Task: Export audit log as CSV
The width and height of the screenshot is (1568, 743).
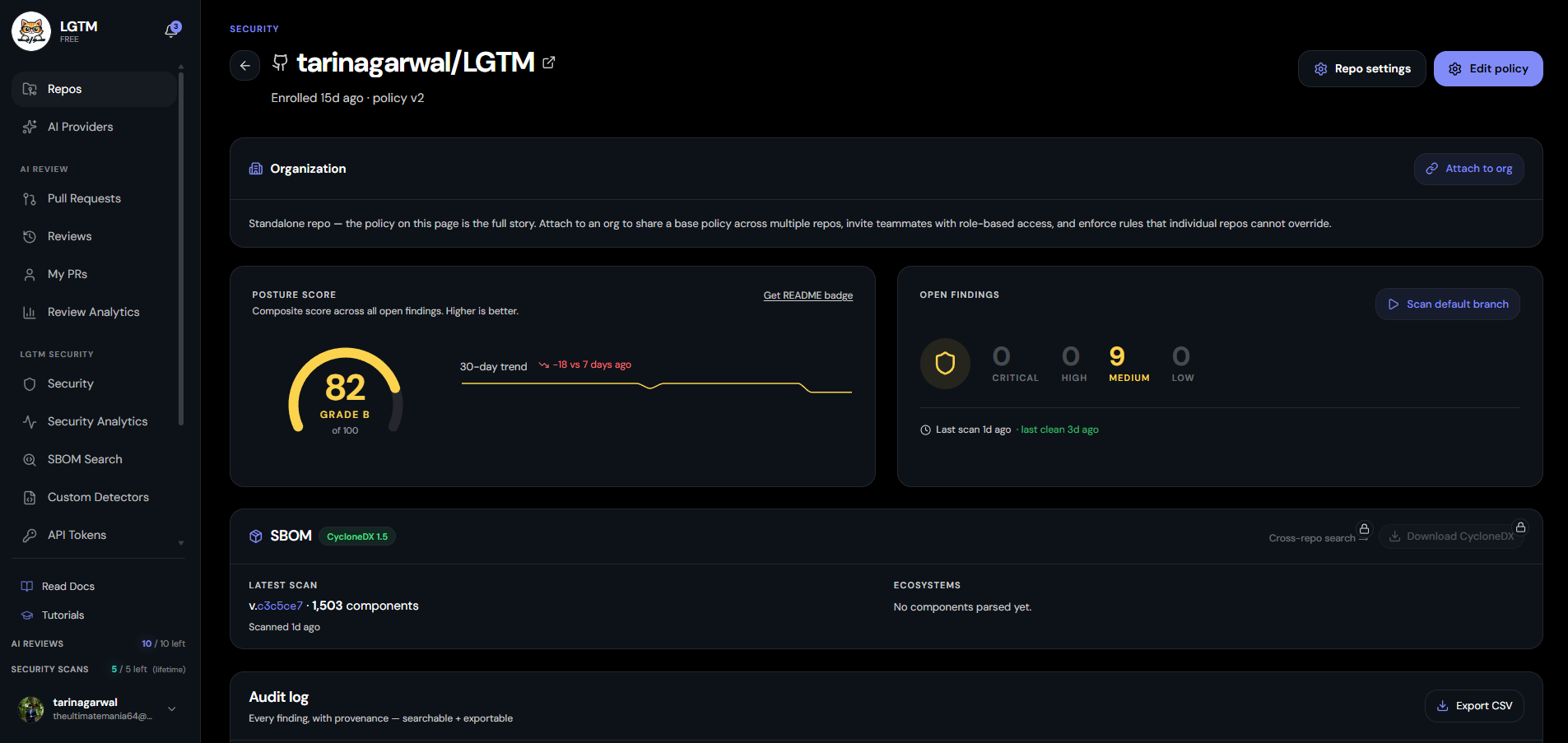Action: tap(1474, 706)
